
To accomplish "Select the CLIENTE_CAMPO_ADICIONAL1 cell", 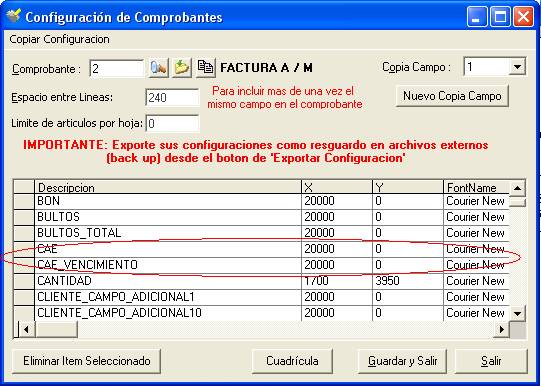I will tap(168, 297).
